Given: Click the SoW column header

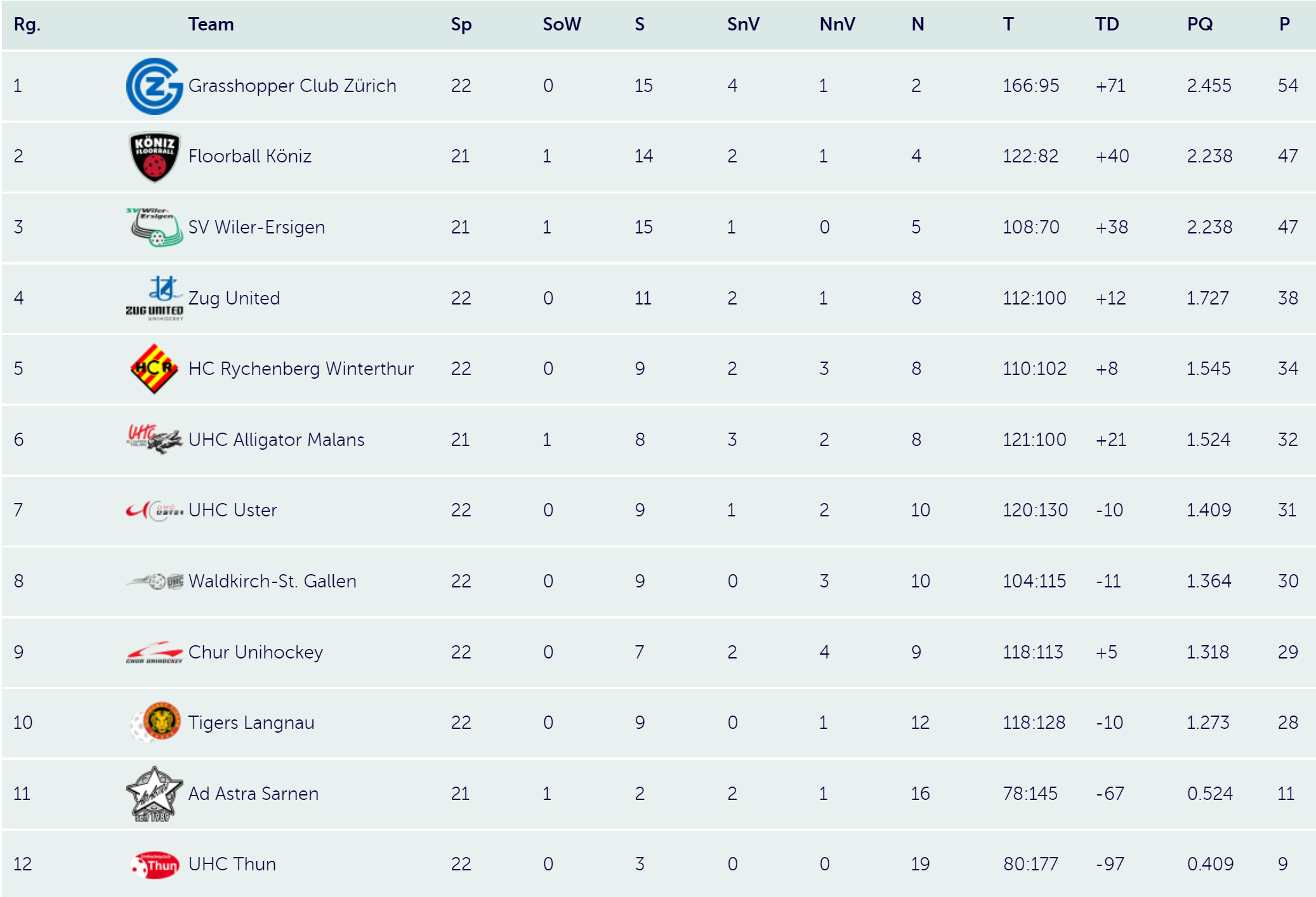Looking at the screenshot, I should 562,24.
